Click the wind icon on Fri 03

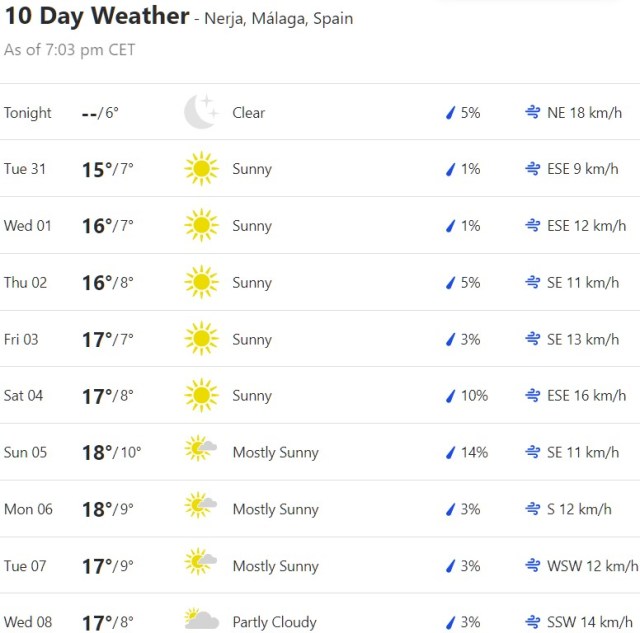[x=533, y=340]
